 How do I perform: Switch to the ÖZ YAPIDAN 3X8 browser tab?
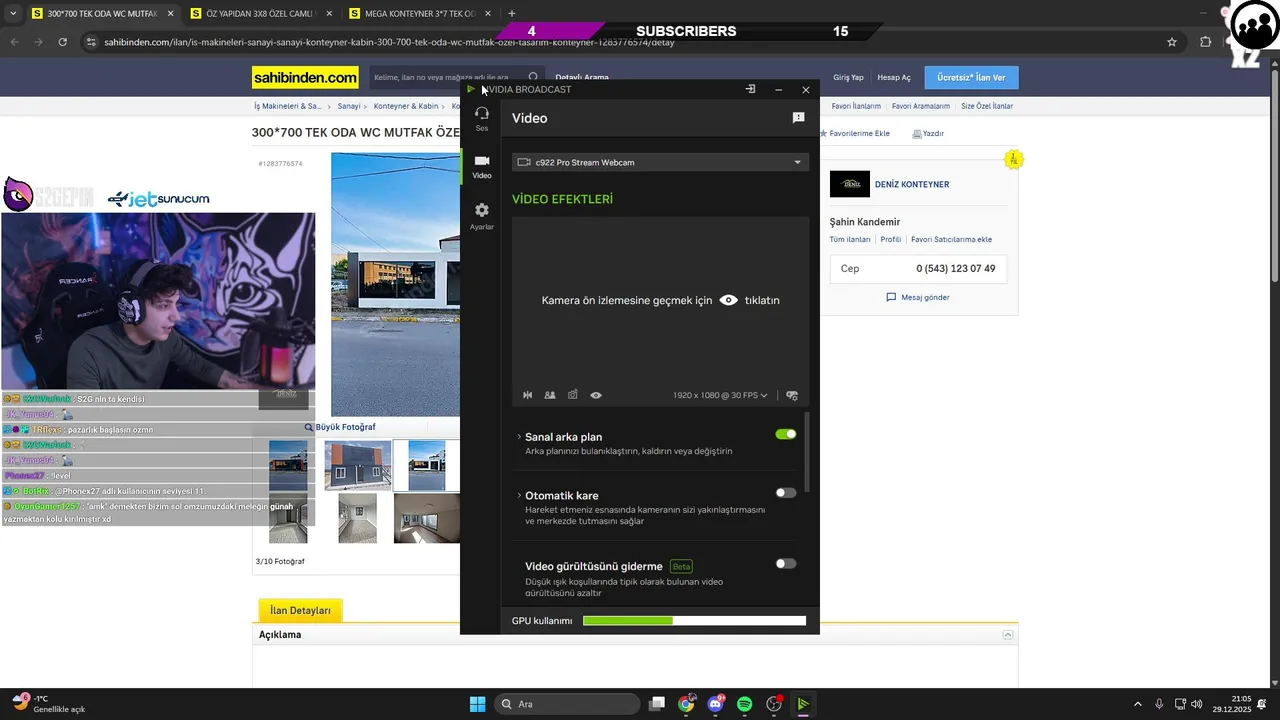point(260,14)
